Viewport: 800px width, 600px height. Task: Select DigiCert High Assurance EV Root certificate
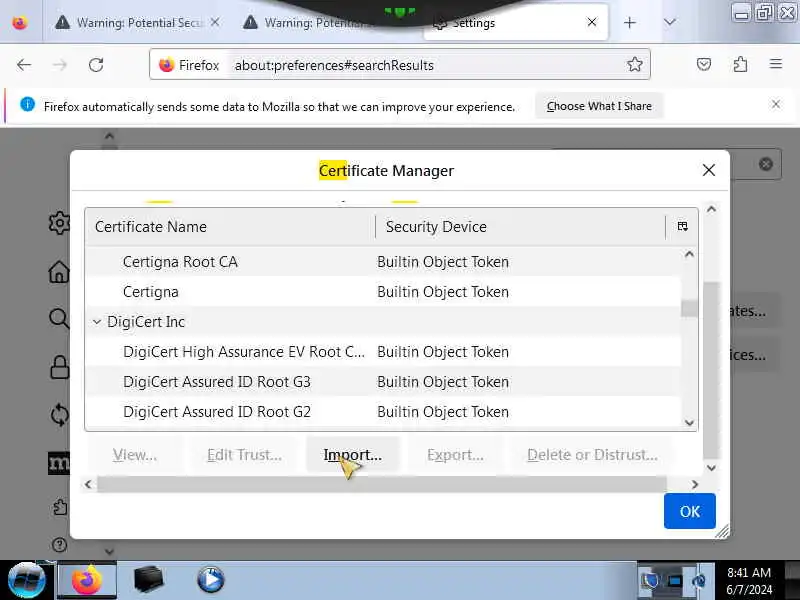point(383,352)
